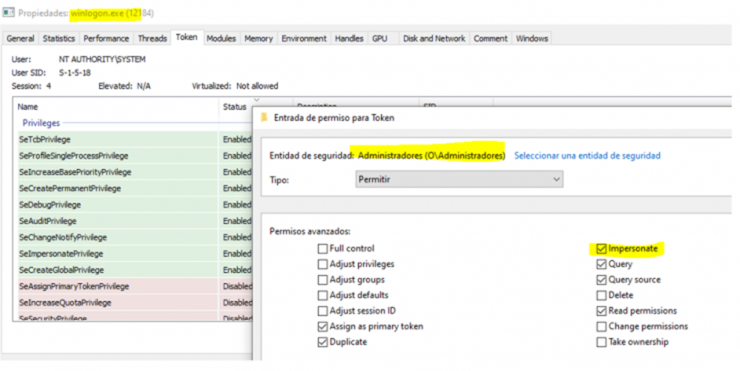Viewport: 740px width, 371px height.
Task: Uncheck the Impersonate permission
Action: (601, 249)
